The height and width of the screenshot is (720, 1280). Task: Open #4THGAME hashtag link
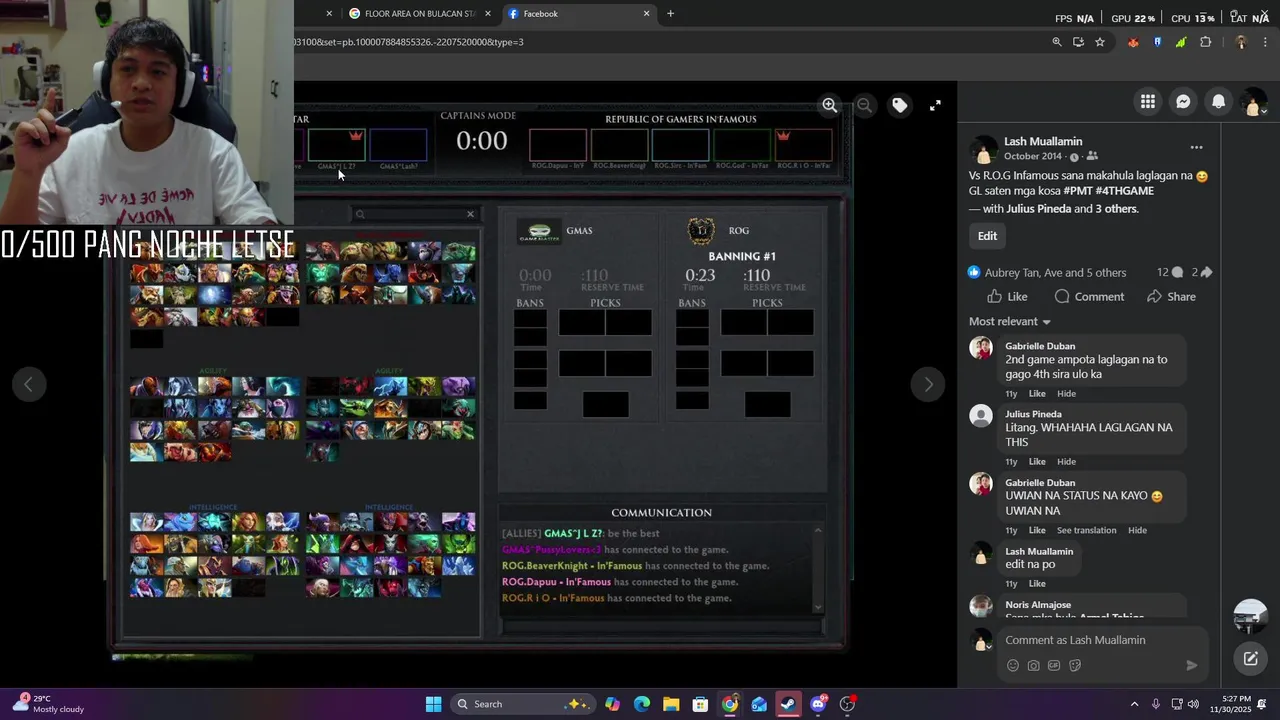(1125, 191)
